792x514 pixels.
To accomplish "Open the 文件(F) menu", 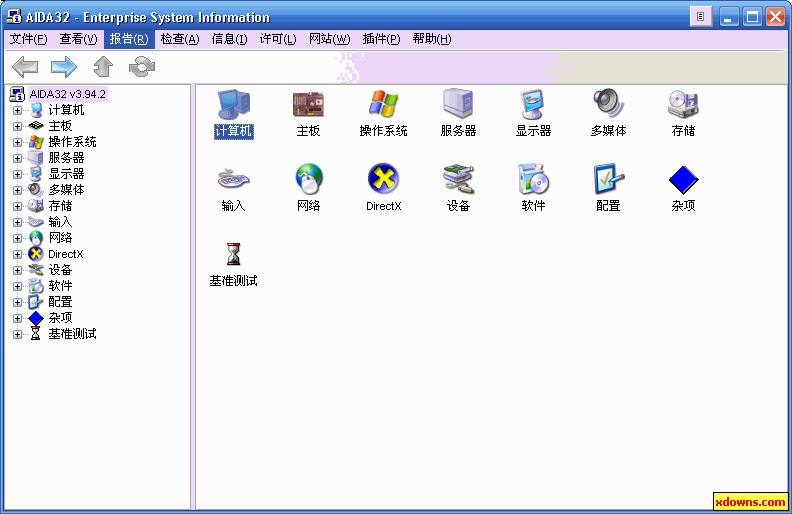I will point(28,39).
